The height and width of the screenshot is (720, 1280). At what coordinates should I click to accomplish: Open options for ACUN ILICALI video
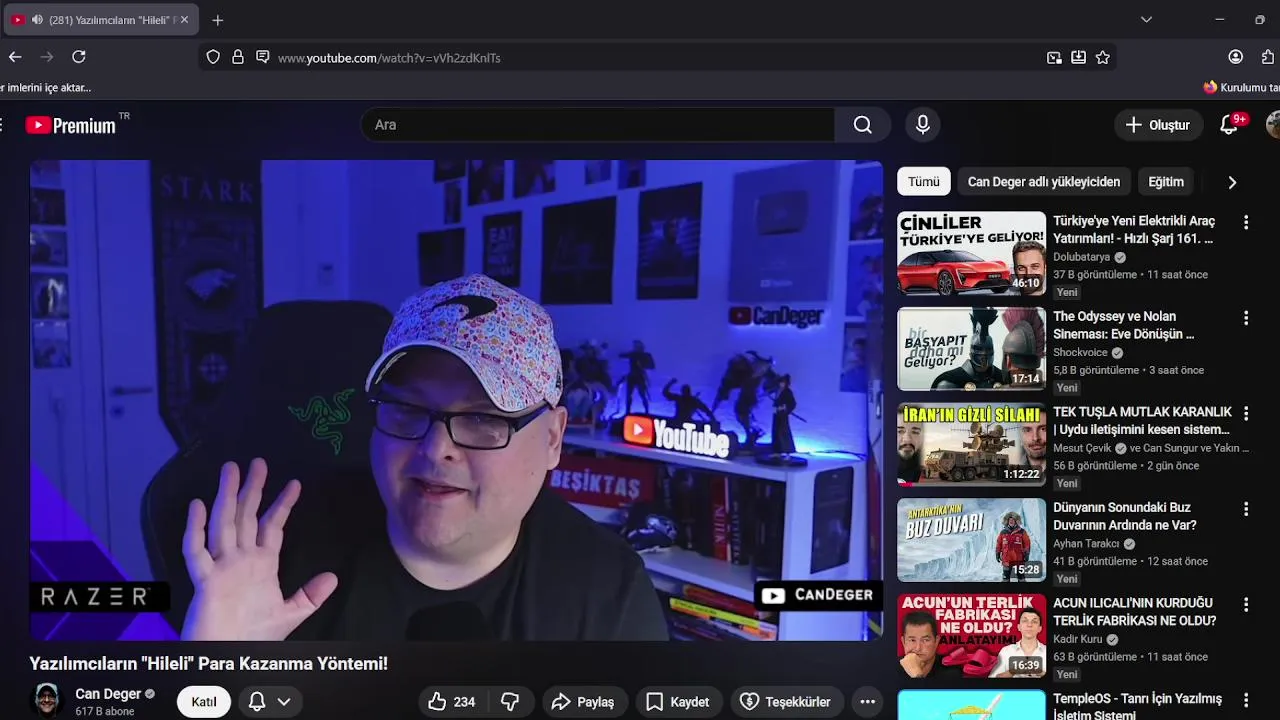click(1246, 605)
